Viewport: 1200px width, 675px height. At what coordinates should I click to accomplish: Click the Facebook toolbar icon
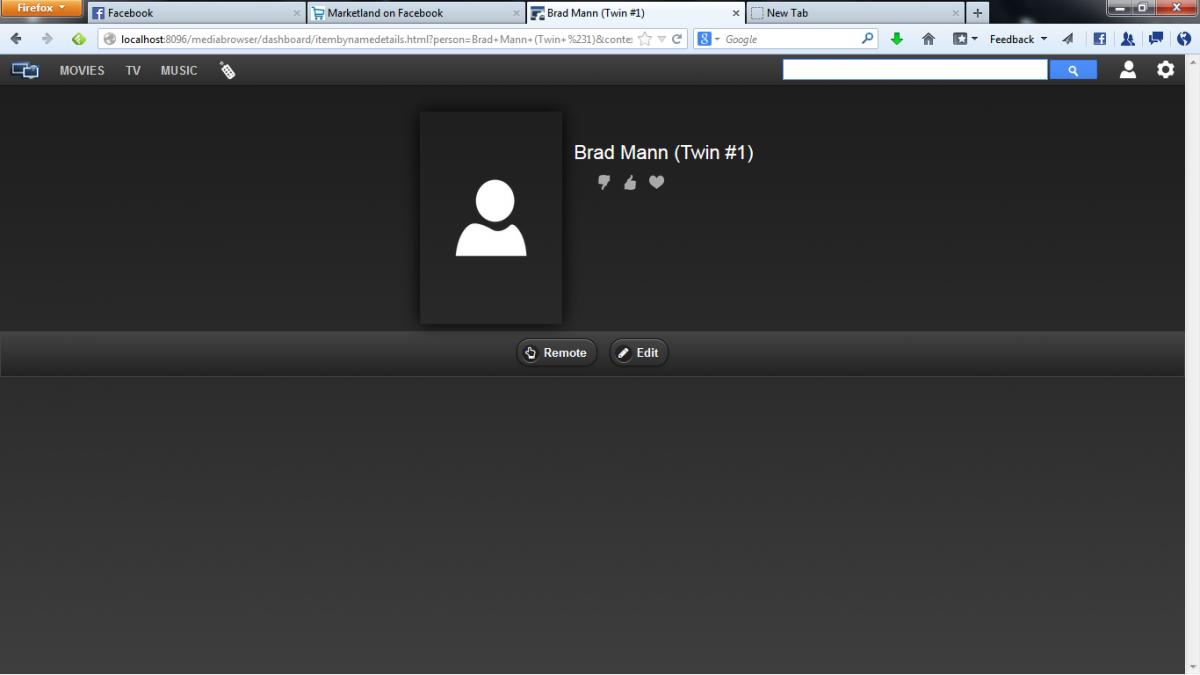(1100, 39)
